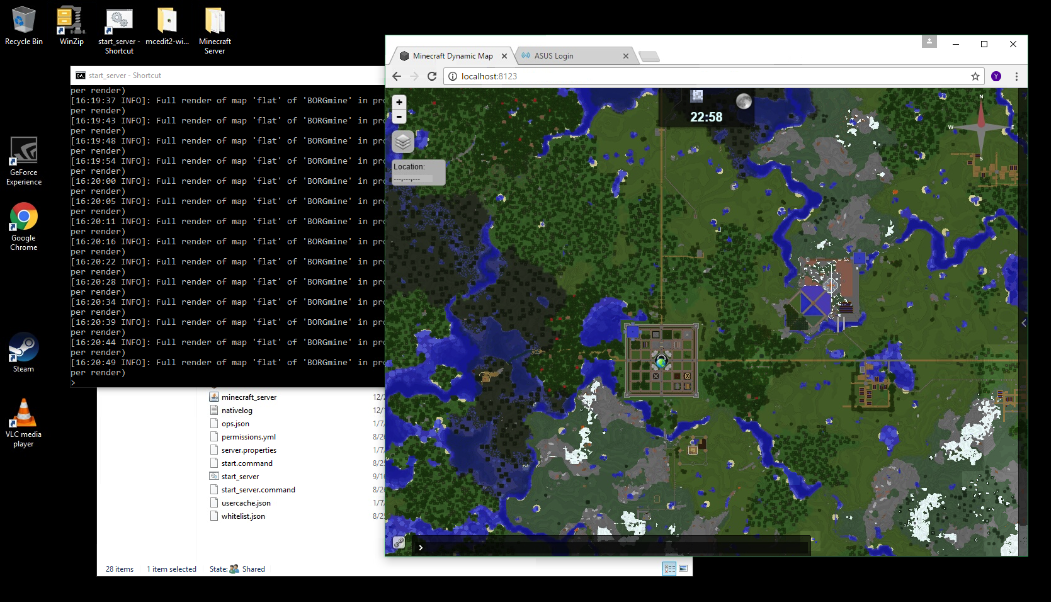The width and height of the screenshot is (1051, 602).
Task: Click the Dynmap chat input box
Action: coord(610,547)
